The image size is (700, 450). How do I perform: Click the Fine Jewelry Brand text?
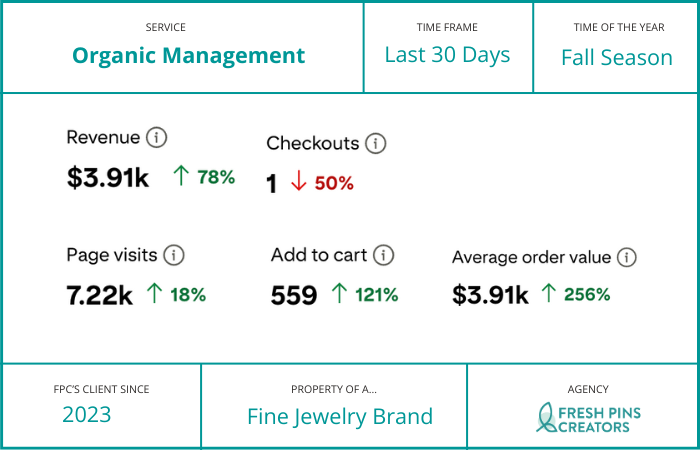pos(340,416)
